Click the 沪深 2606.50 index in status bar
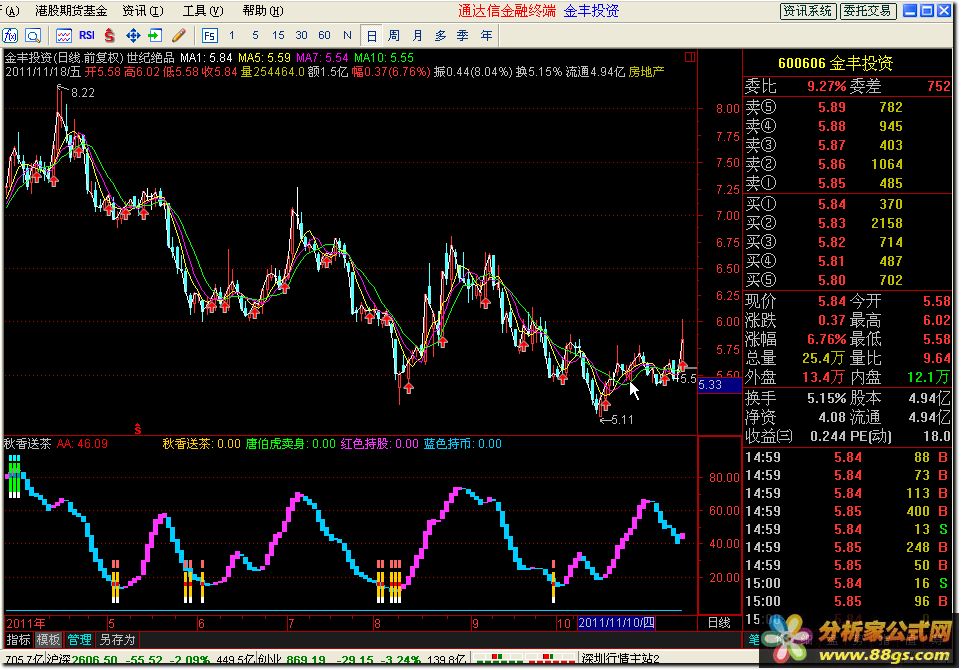The height and width of the screenshot is (670, 961). (83, 660)
